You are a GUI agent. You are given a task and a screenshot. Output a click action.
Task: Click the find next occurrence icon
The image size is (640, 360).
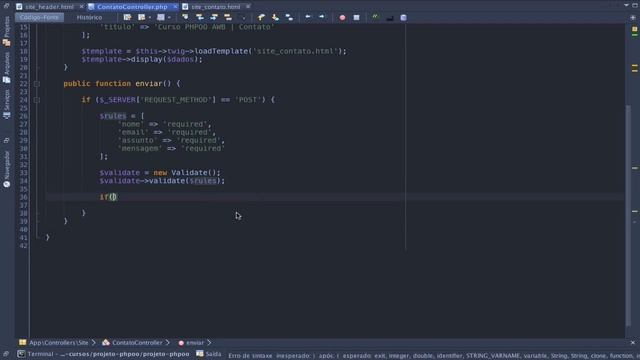214,18
